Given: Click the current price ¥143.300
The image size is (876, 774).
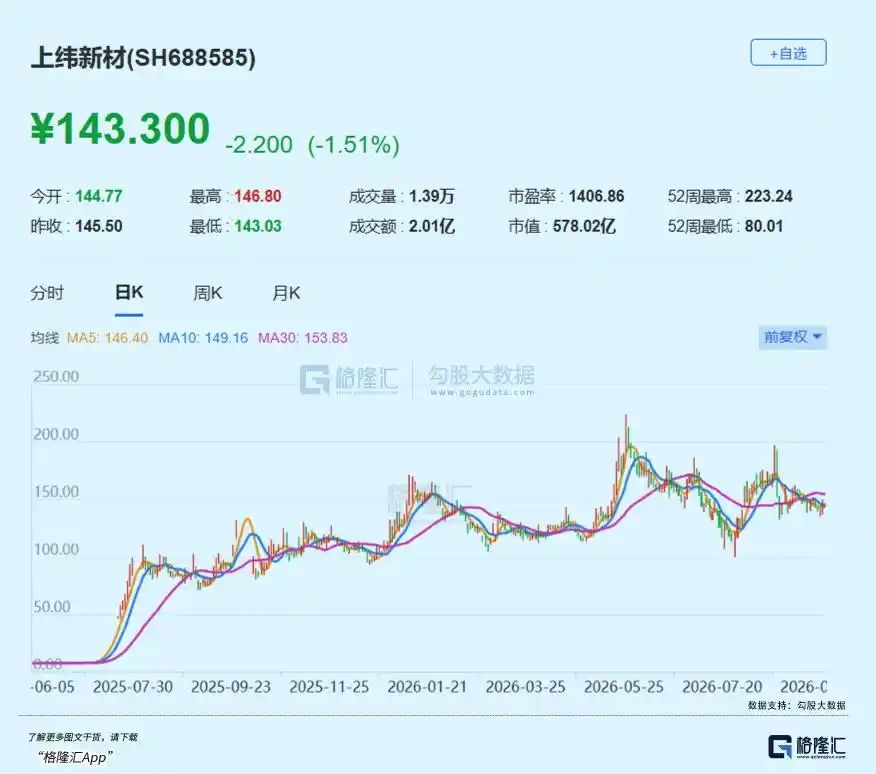Looking at the screenshot, I should tap(120, 129).
